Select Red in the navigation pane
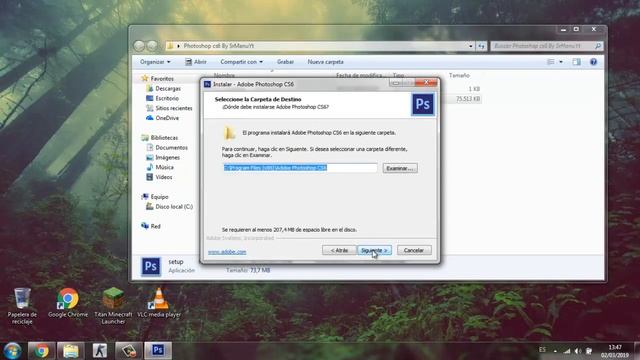Viewport: 640px width, 360px height. click(156, 226)
